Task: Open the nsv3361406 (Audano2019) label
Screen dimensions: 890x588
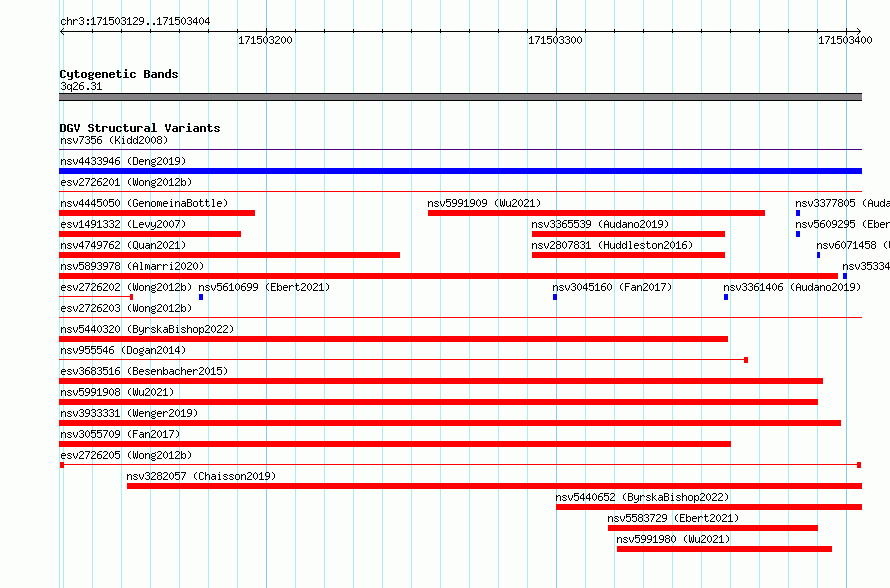Action: (x=792, y=287)
